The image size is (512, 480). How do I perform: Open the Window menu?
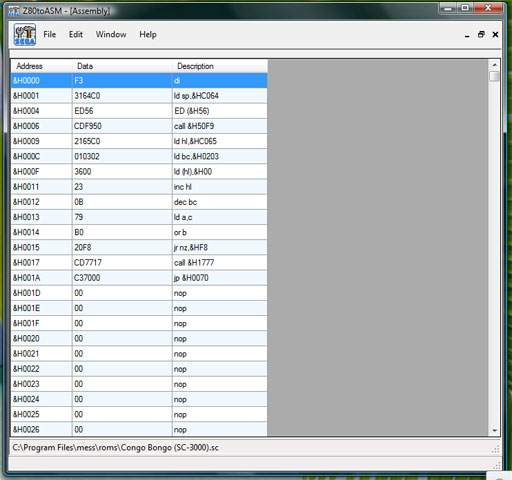point(111,34)
